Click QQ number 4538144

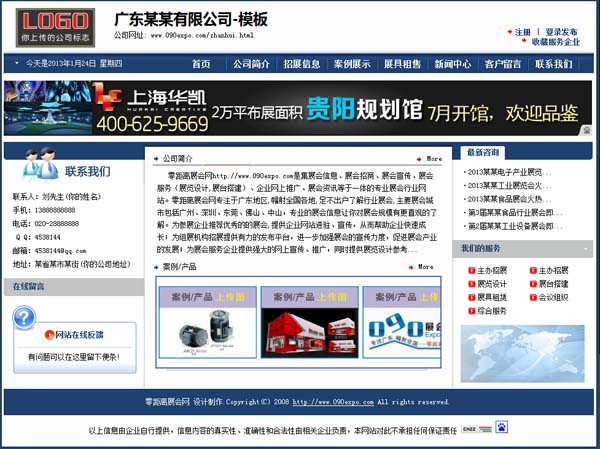pos(47,237)
